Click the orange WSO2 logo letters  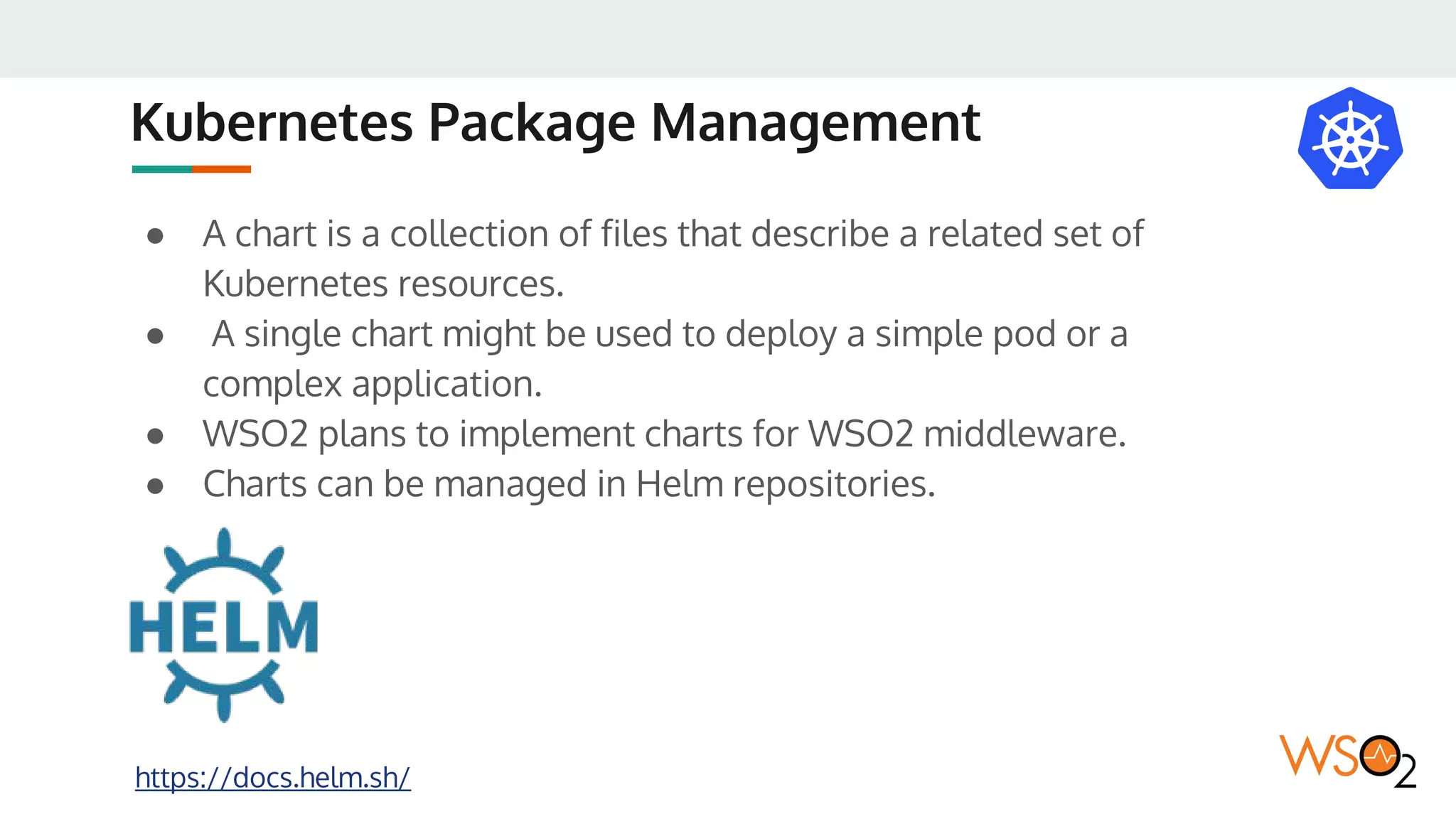[x=1319, y=756]
